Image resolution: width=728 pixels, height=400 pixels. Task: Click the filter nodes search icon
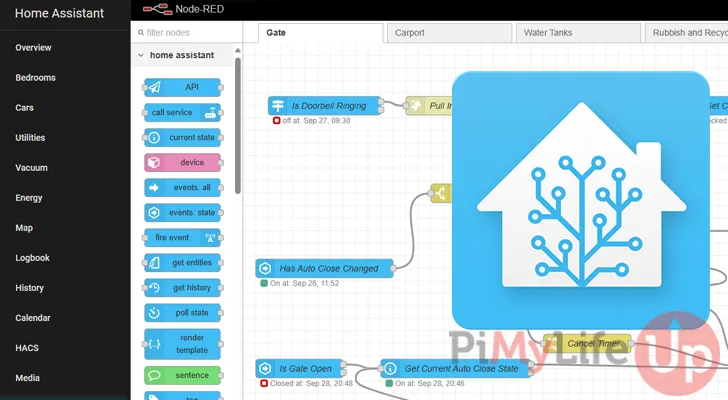140,32
